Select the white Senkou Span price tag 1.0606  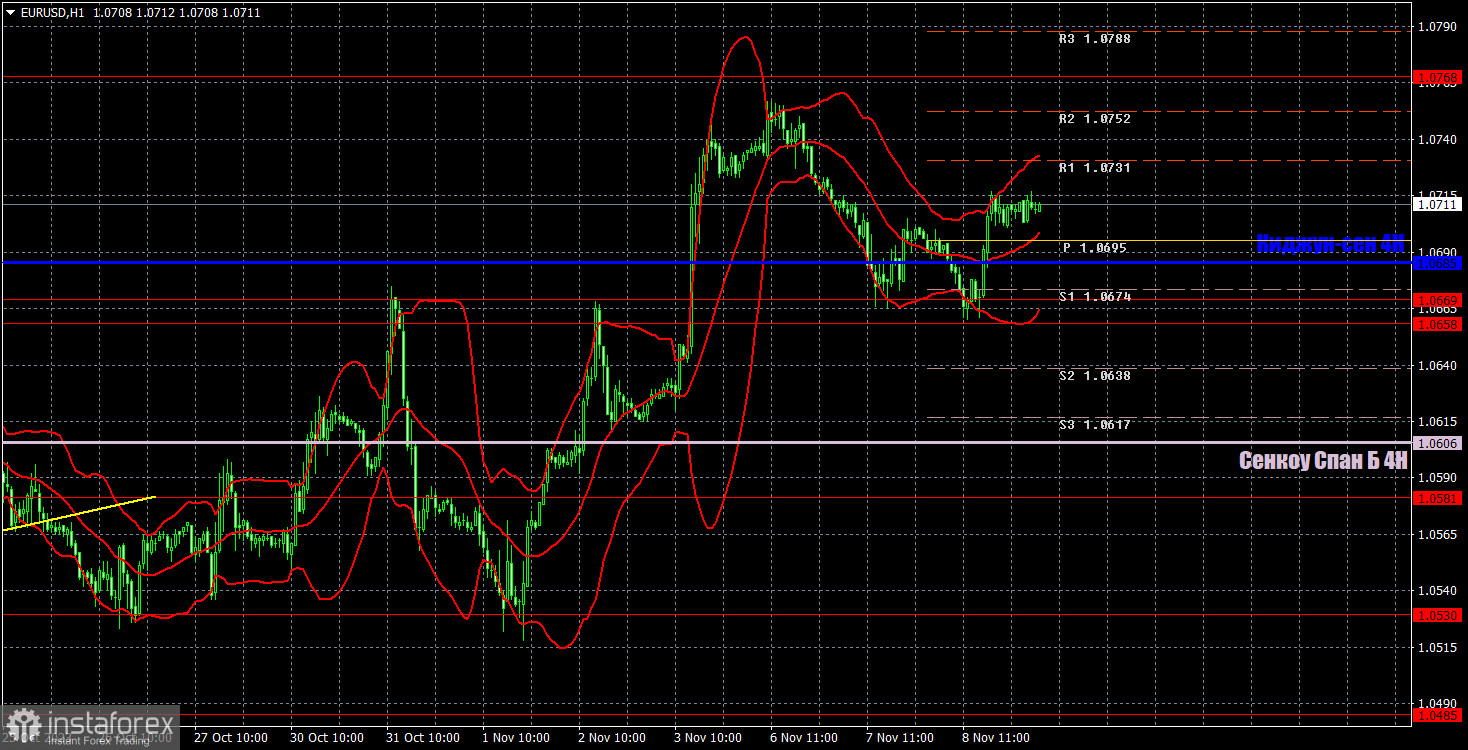1438,442
